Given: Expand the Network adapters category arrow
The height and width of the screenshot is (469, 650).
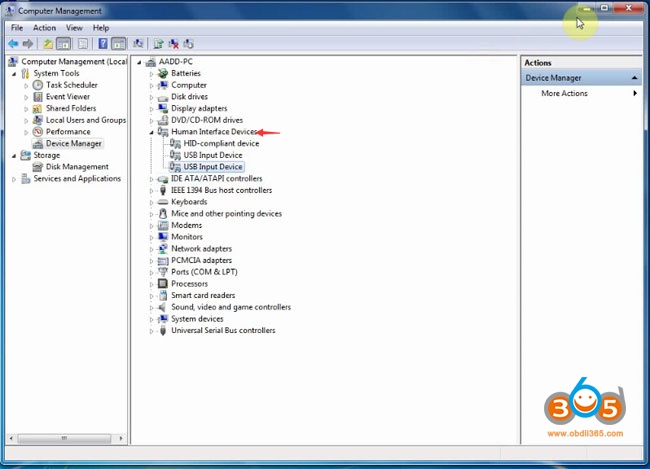Looking at the screenshot, I should [x=152, y=249].
